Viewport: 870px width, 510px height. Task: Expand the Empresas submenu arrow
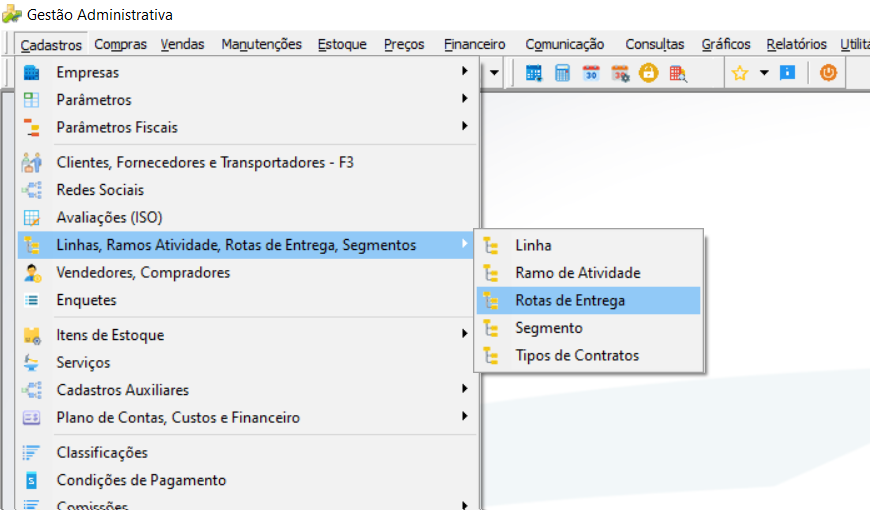tap(464, 71)
